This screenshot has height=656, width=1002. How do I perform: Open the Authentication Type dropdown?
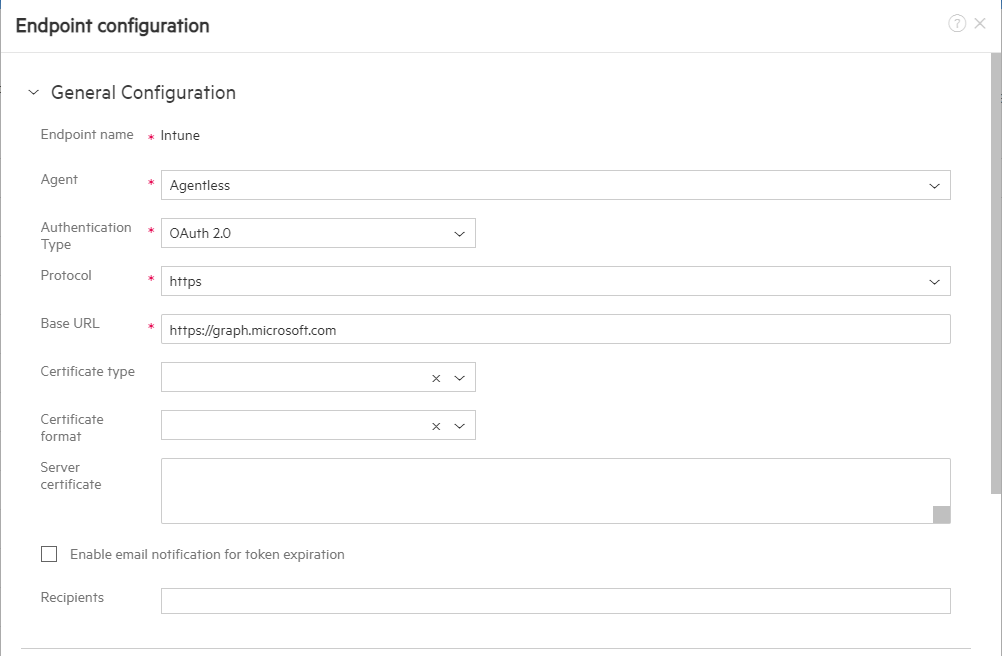[x=459, y=233]
